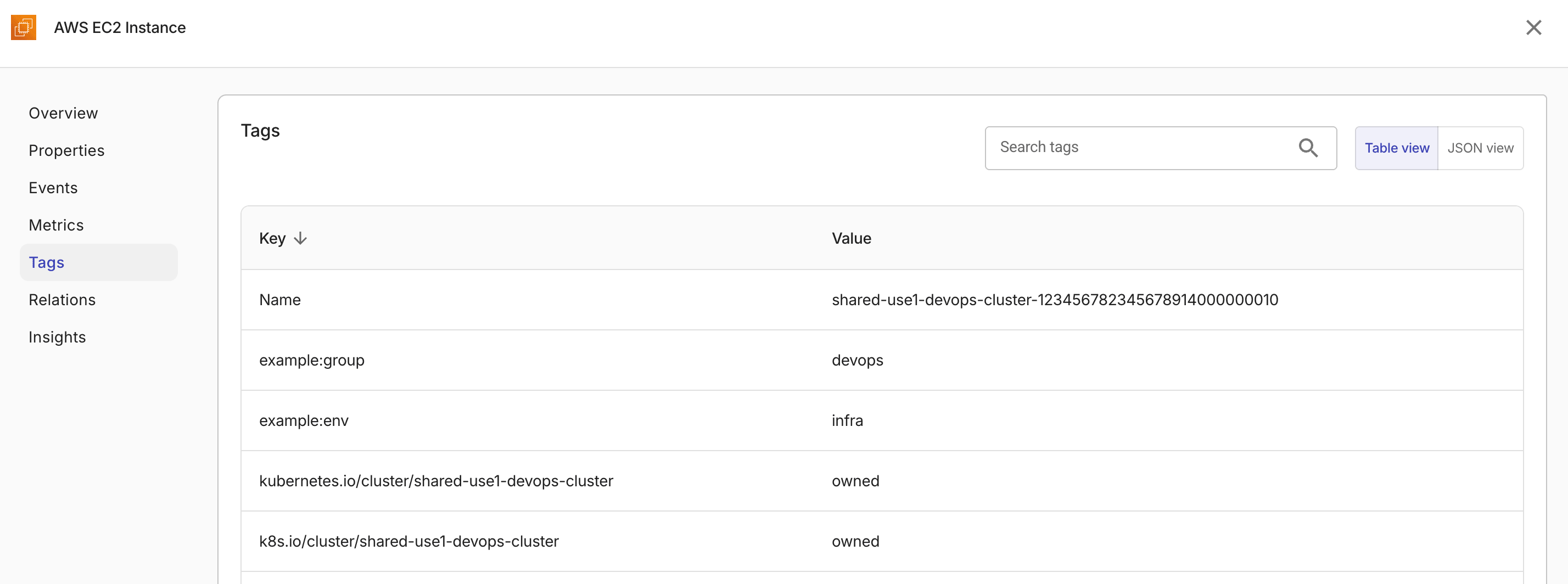1568x584 pixels.
Task: Open the Insights section
Action: (x=57, y=337)
